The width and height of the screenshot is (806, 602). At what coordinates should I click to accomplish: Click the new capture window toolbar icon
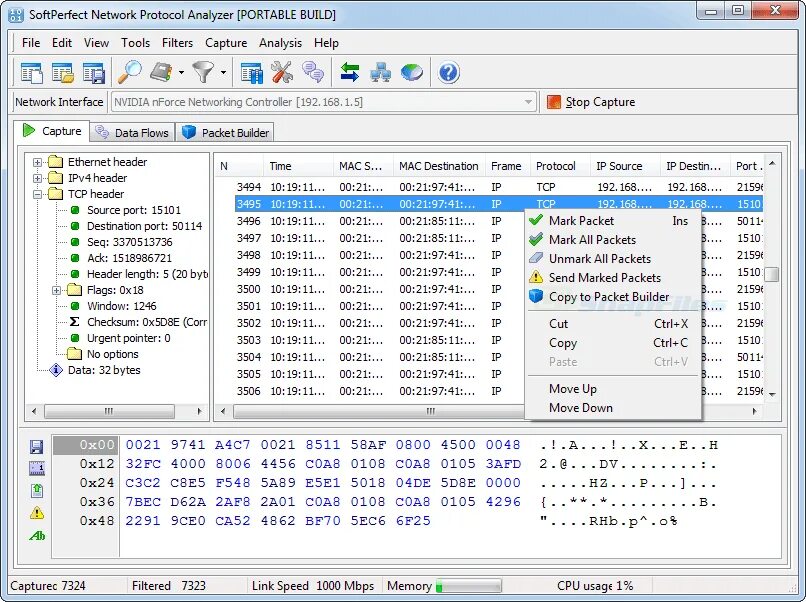31,72
